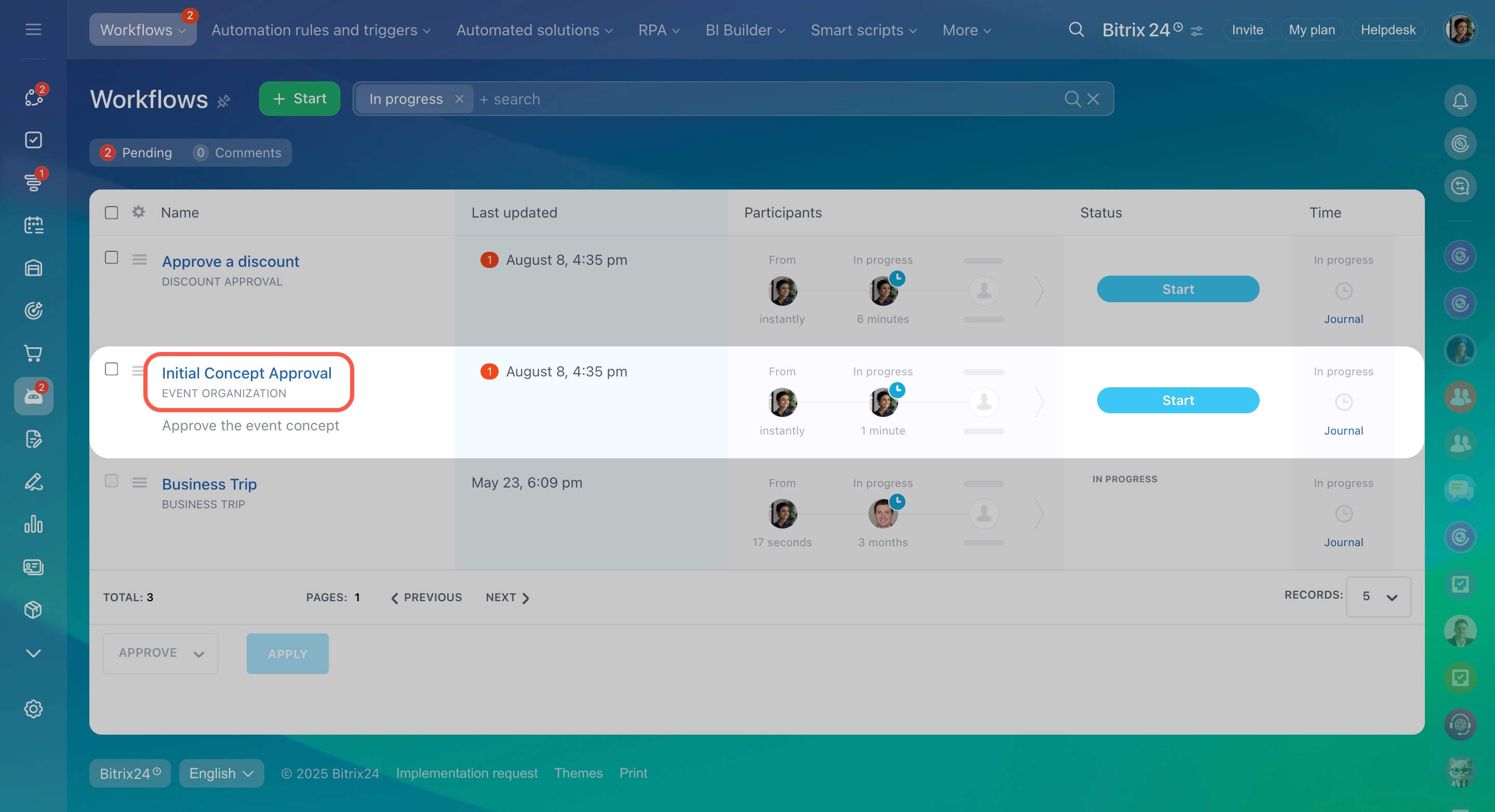
Task: Click the magnifier search icon in top bar
Action: coord(1076,30)
